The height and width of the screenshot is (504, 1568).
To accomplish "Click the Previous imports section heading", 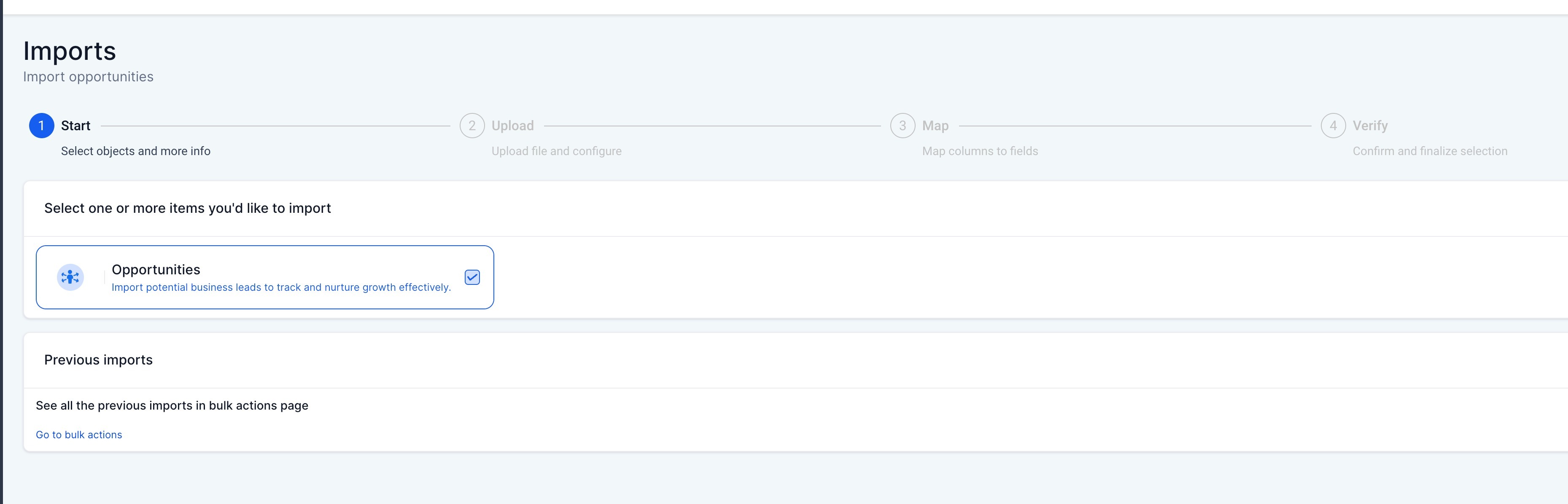I will [99, 360].
